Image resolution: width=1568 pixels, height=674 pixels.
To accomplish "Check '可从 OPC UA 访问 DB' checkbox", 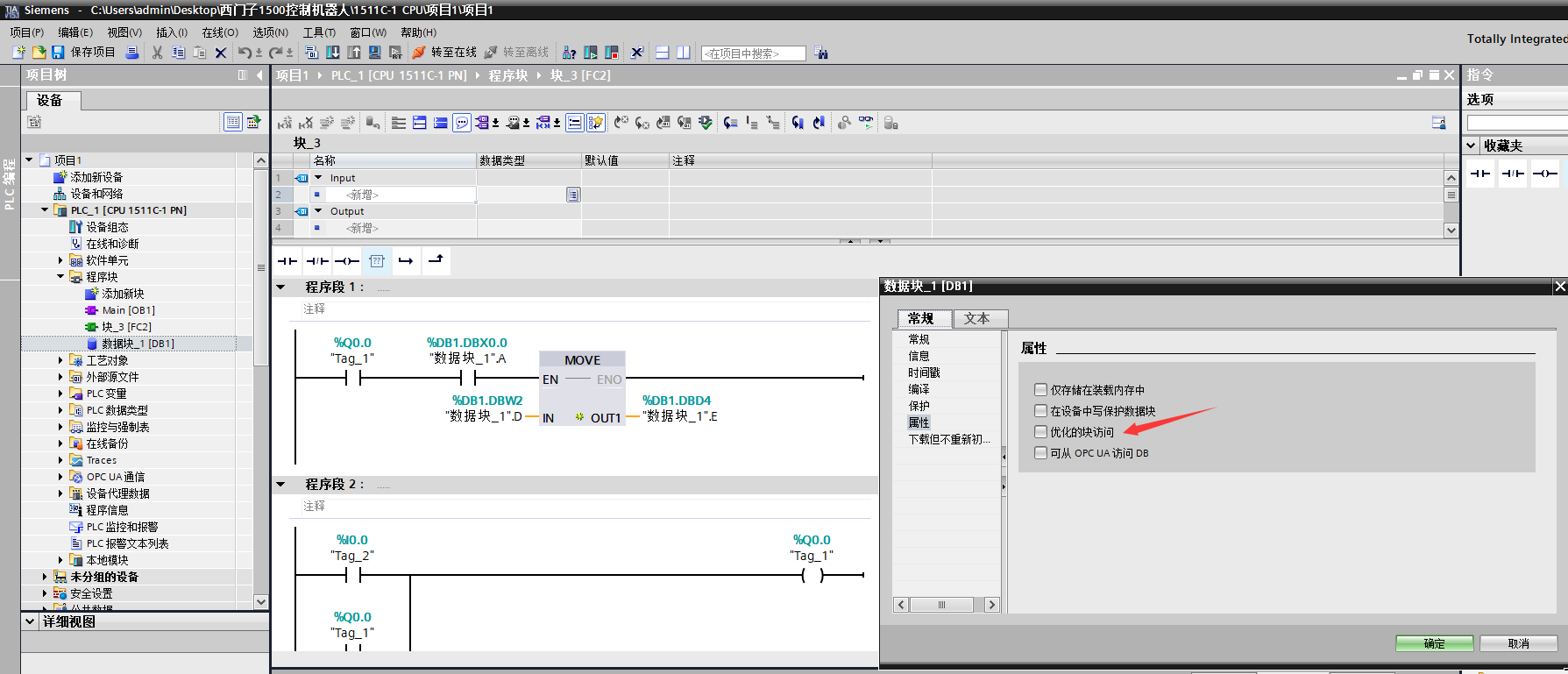I will tap(1040, 452).
